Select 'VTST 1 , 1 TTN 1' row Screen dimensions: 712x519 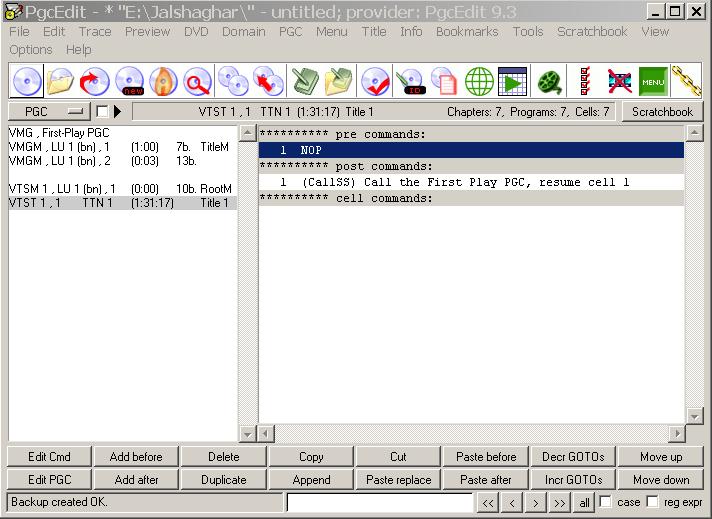[x=123, y=203]
